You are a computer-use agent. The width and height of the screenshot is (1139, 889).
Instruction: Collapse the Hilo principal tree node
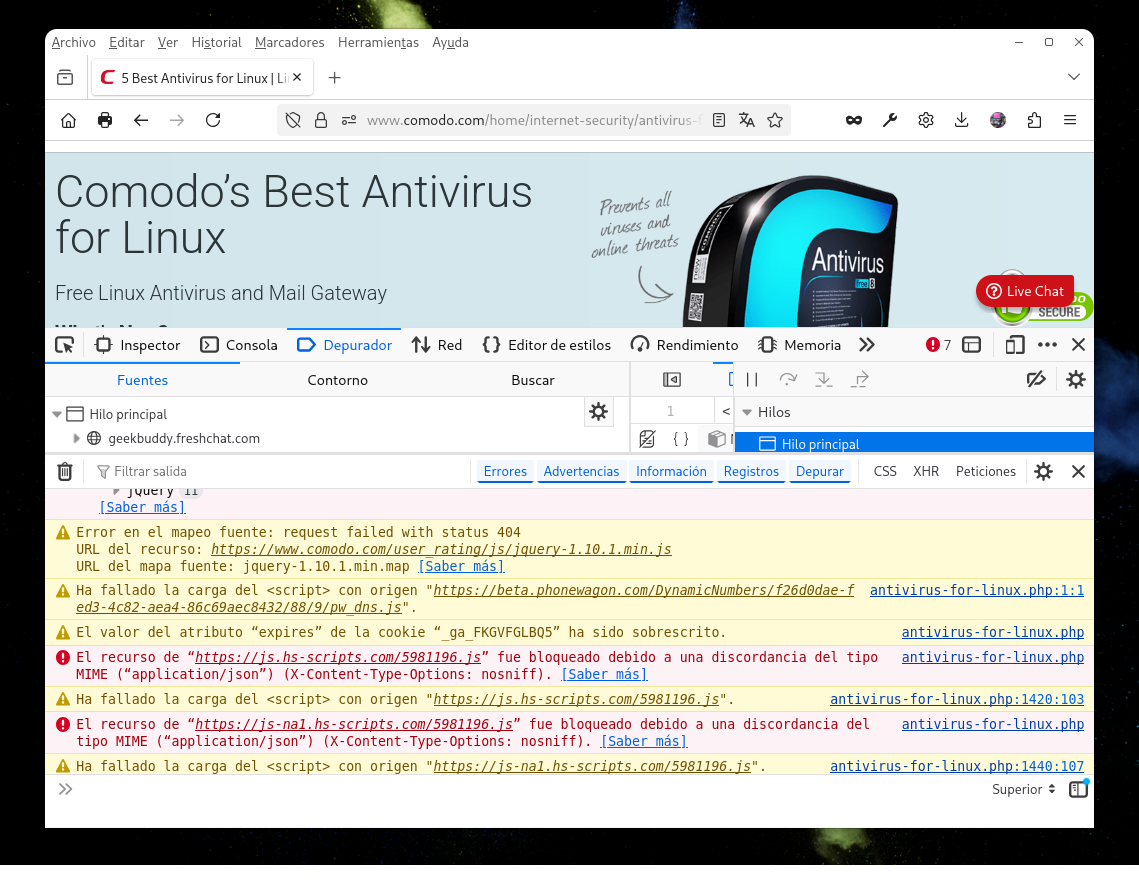coord(57,414)
